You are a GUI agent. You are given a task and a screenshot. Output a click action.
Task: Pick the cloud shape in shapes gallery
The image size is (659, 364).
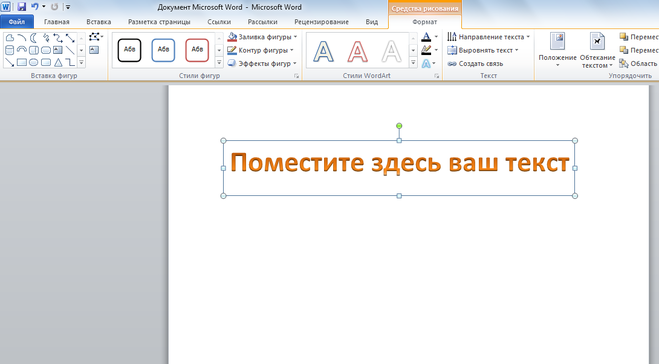pyautogui.click(x=9, y=38)
